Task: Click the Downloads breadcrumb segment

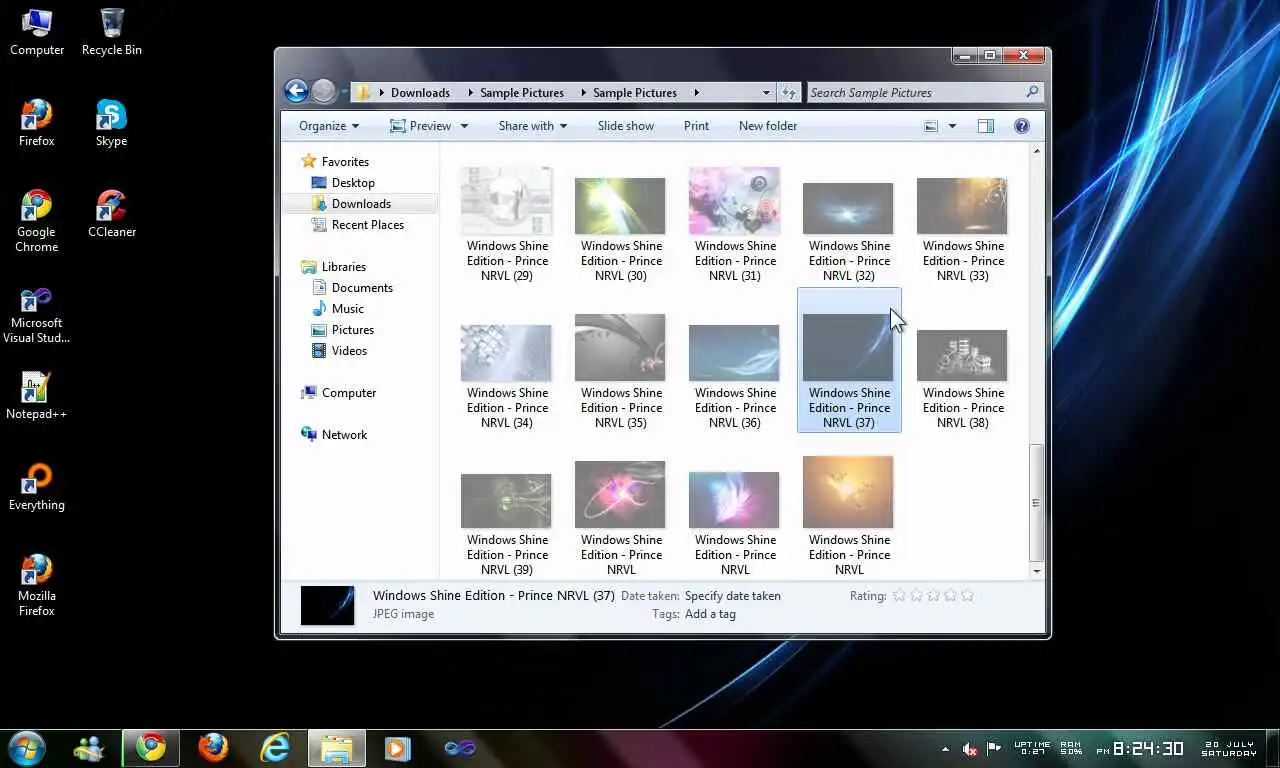Action: tap(420, 92)
